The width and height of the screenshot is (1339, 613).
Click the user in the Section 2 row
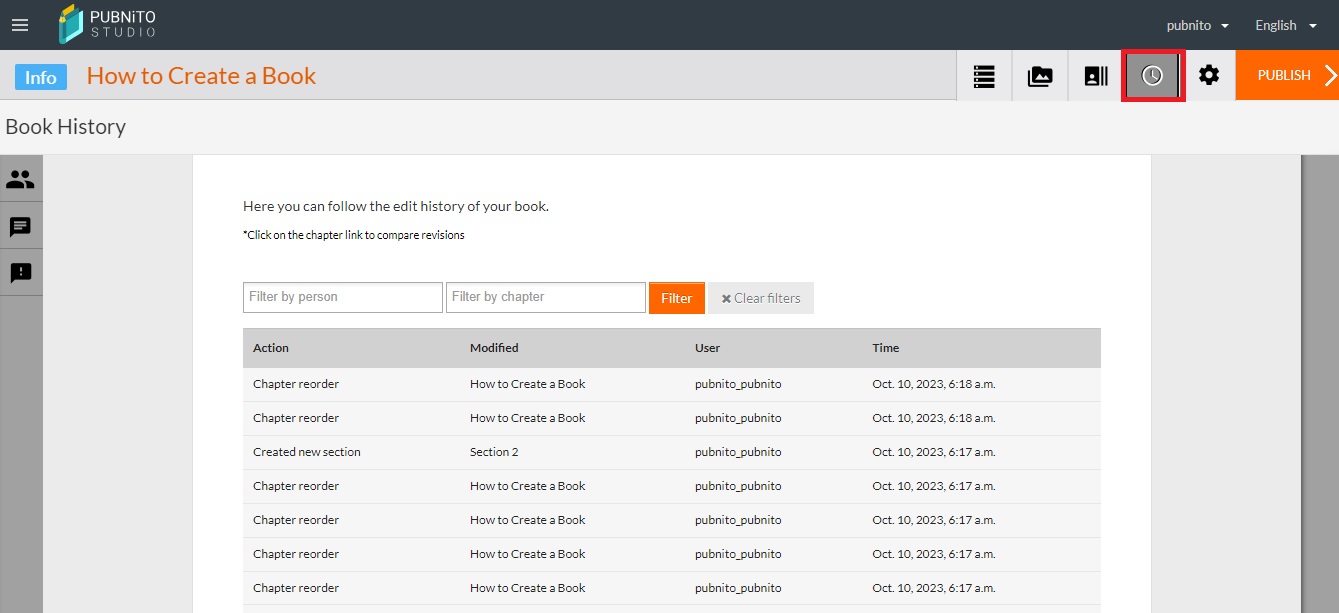738,452
